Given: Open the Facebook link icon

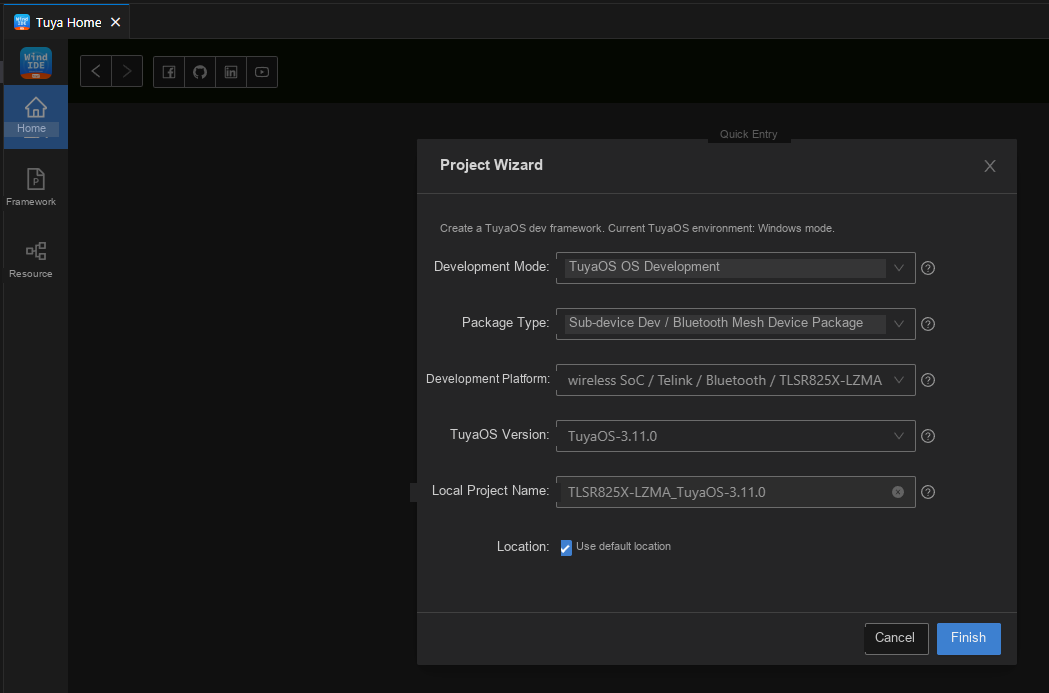Looking at the screenshot, I should [169, 72].
